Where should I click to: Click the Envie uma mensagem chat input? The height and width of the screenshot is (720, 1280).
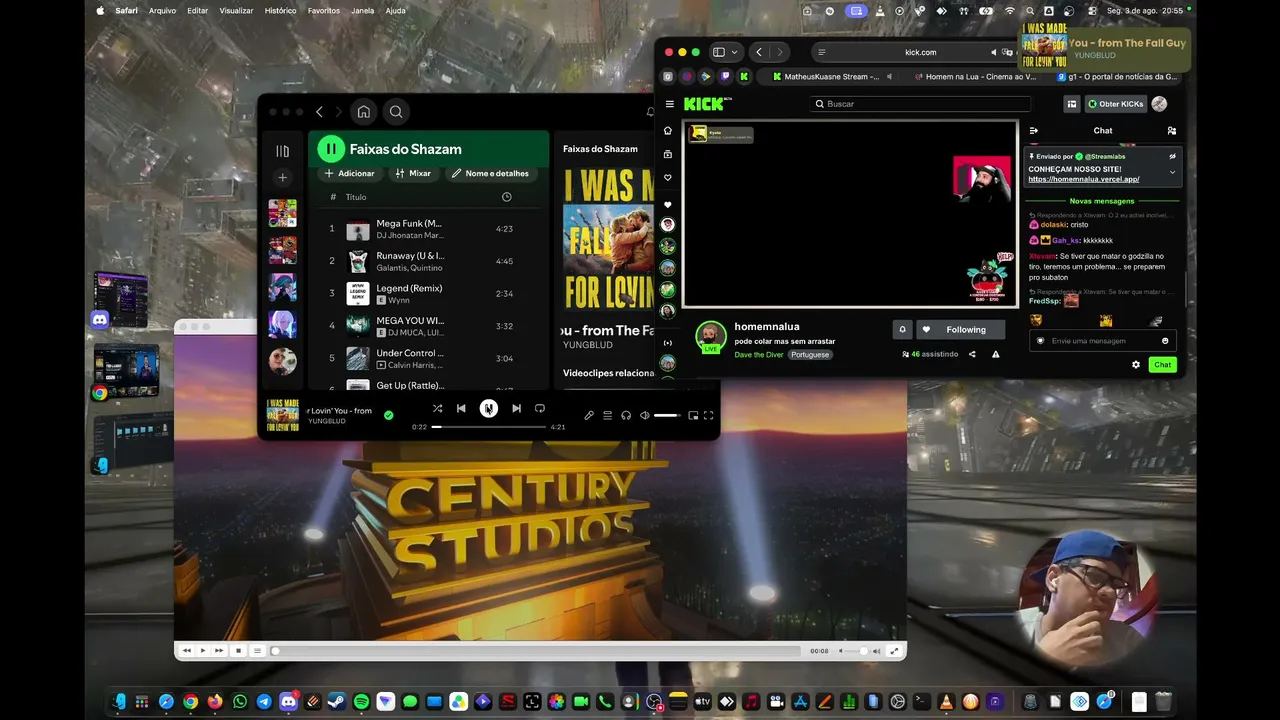1103,341
